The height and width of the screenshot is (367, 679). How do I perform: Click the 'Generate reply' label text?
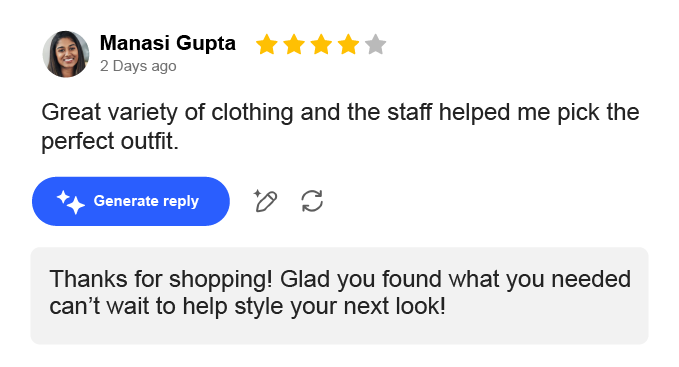(146, 201)
